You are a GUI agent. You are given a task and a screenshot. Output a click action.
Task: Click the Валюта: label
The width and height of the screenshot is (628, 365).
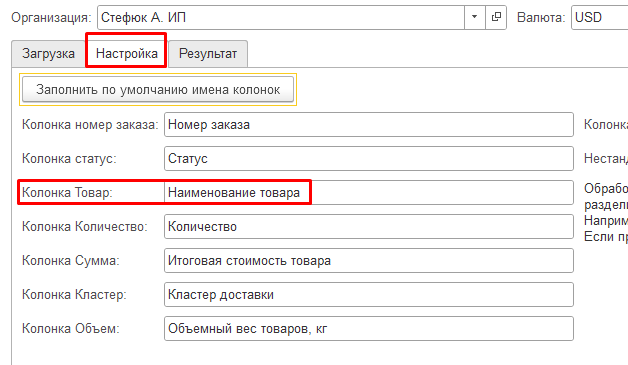(541, 18)
